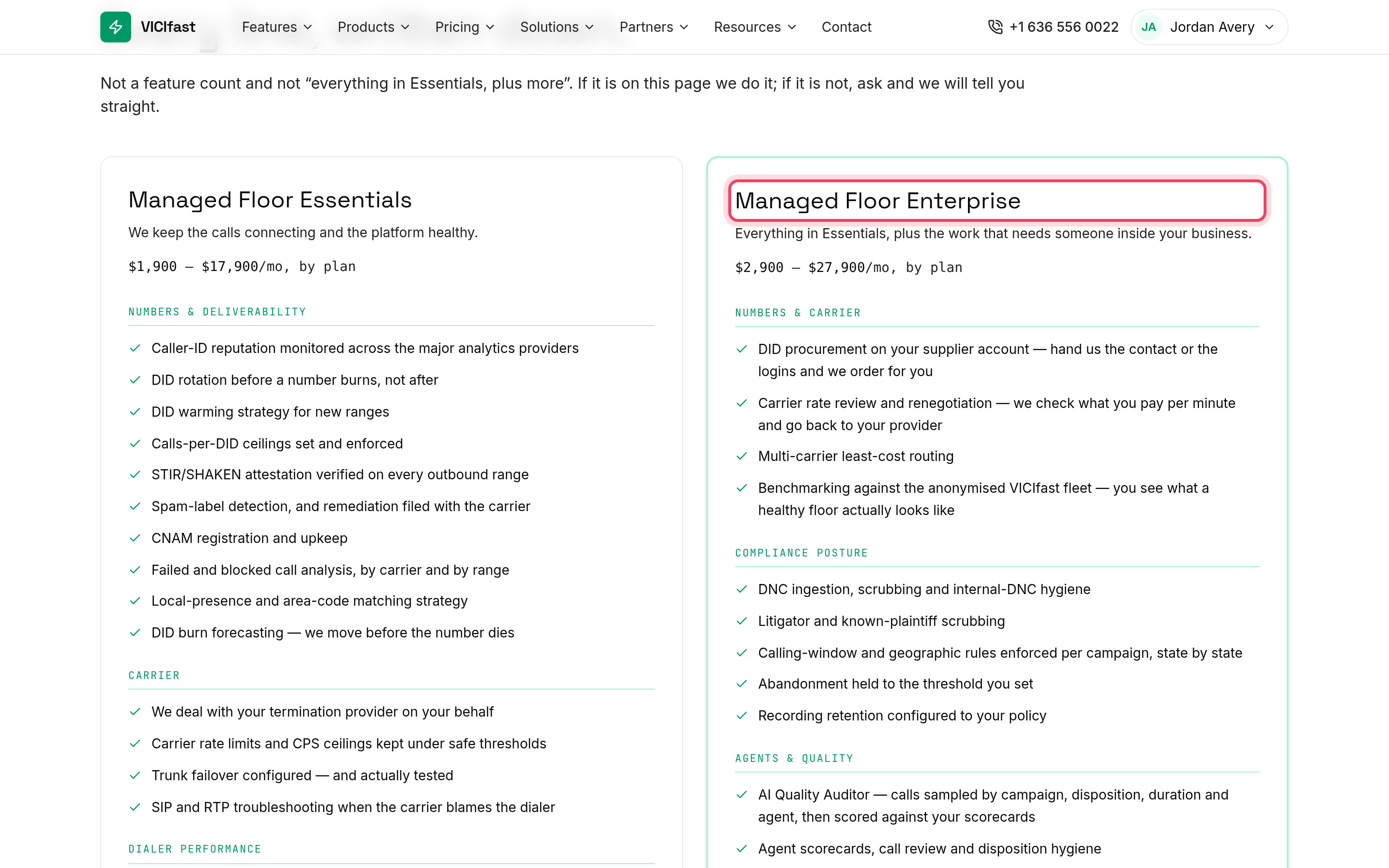Click the checkmark beside 'Benchmarking against the anonymised VICIfast fleet'
1389x868 pixels.
pos(742,488)
